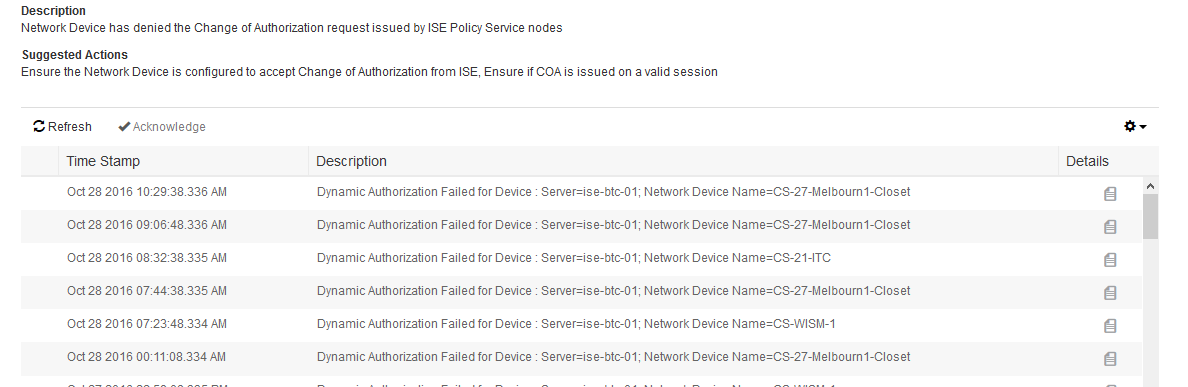
Task: Open details for the 07:44:38 AM entry
Action: click(x=1110, y=292)
